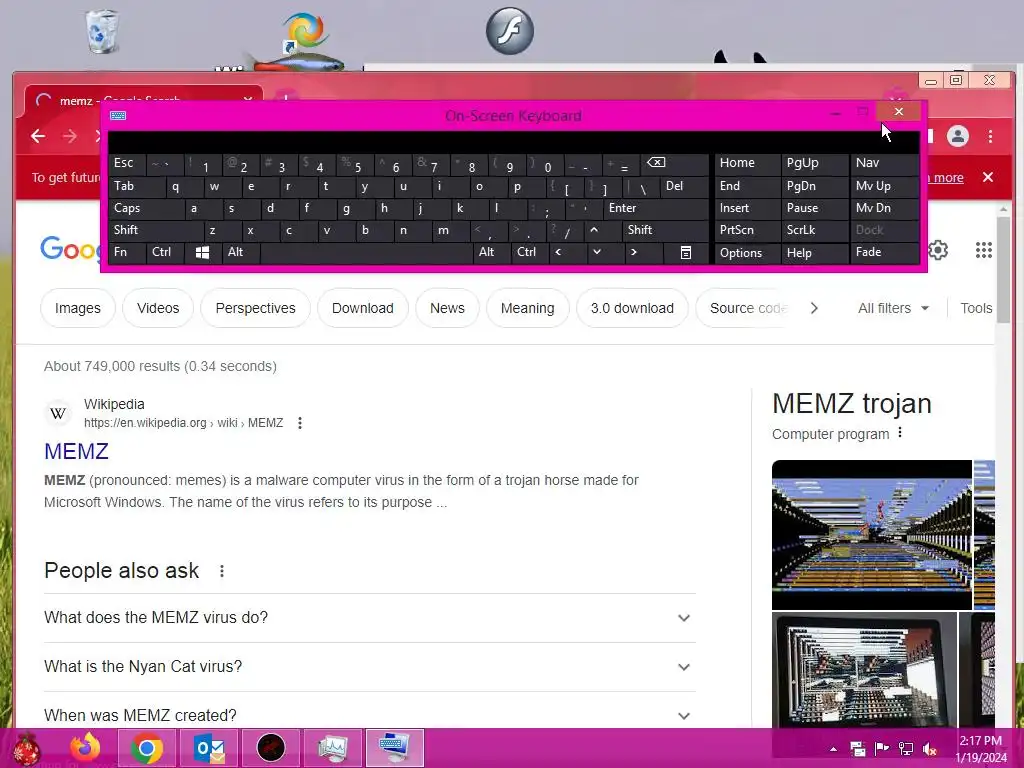Select the Videos filter chip

(x=157, y=308)
